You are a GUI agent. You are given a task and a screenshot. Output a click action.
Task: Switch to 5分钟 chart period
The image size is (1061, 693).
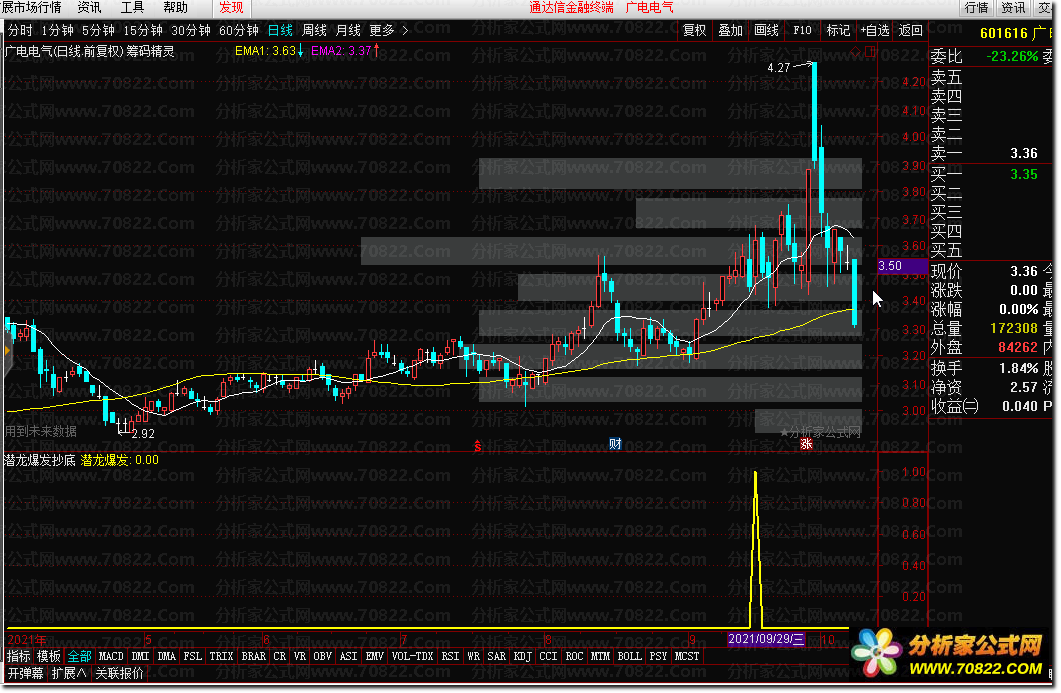tap(99, 30)
